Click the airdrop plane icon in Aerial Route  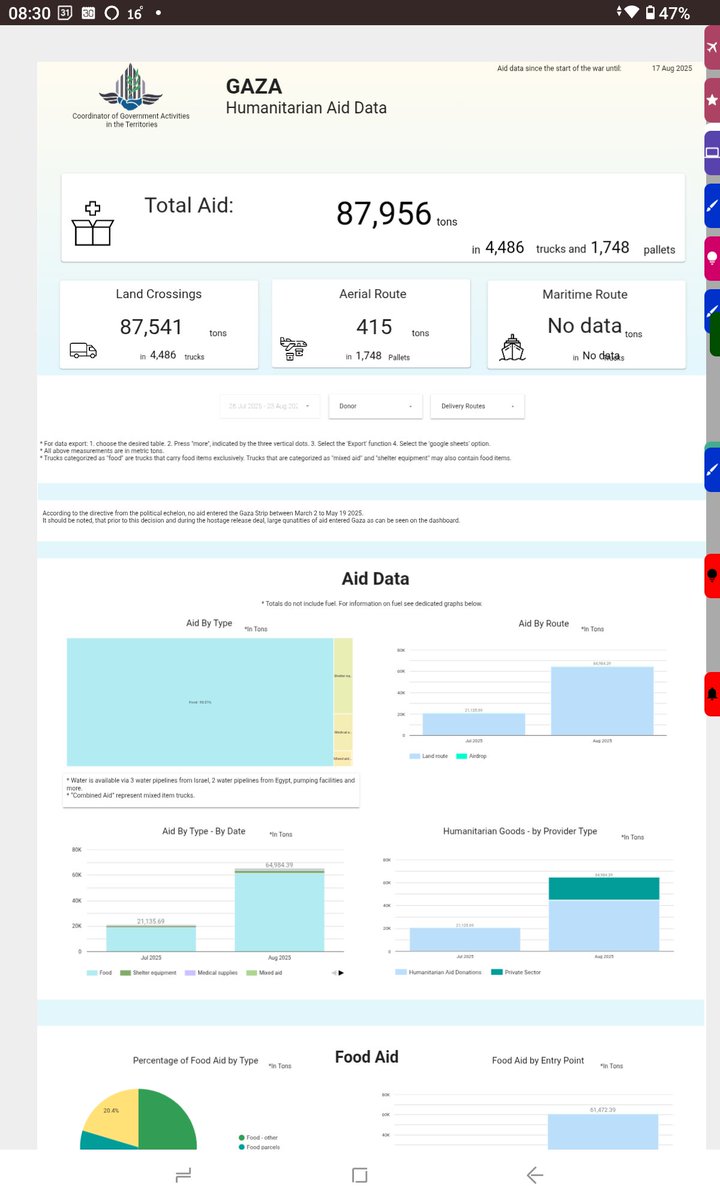(294, 349)
